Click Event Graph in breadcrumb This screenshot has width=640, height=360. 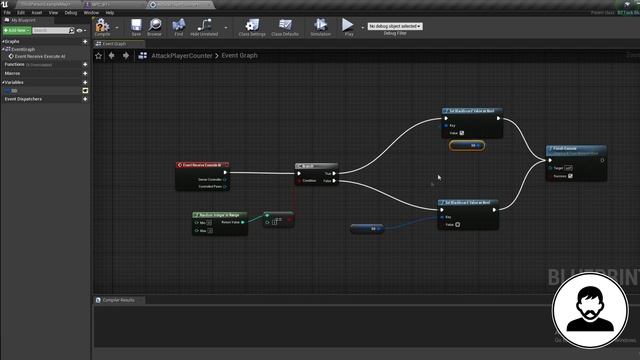[240, 56]
